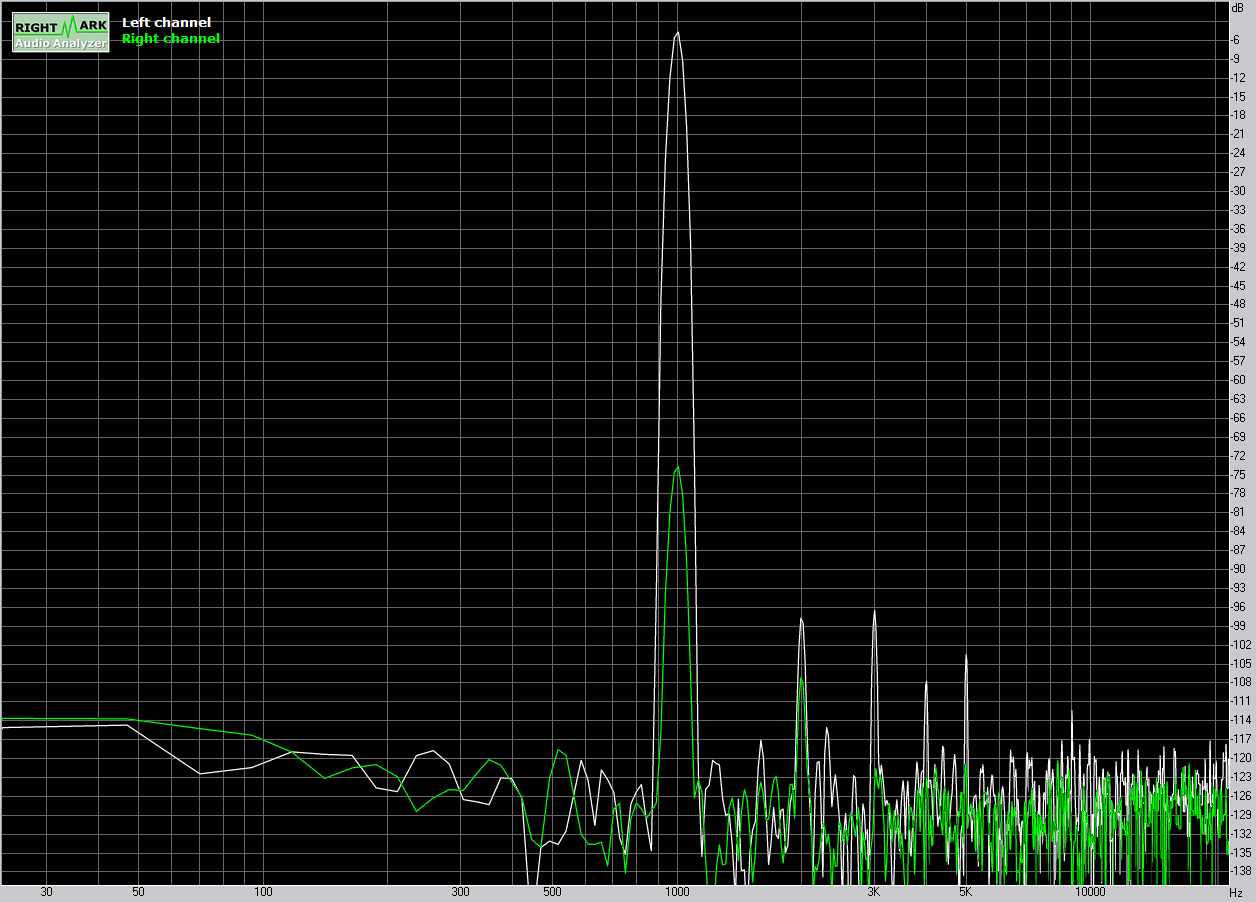Click the -6 dB scale value
Image resolution: width=1256 pixels, height=902 pixels.
(x=1237, y=39)
